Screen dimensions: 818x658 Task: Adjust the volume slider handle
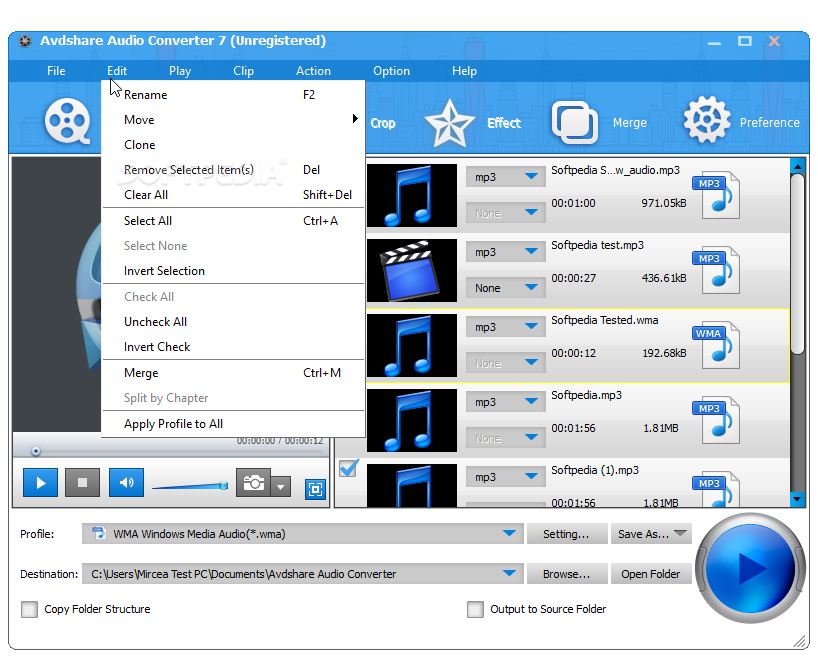pyautogui.click(x=223, y=486)
